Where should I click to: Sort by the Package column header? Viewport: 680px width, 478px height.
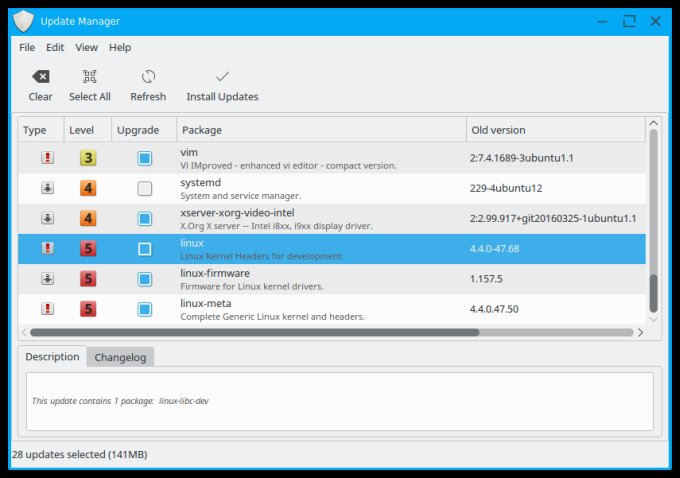320,130
